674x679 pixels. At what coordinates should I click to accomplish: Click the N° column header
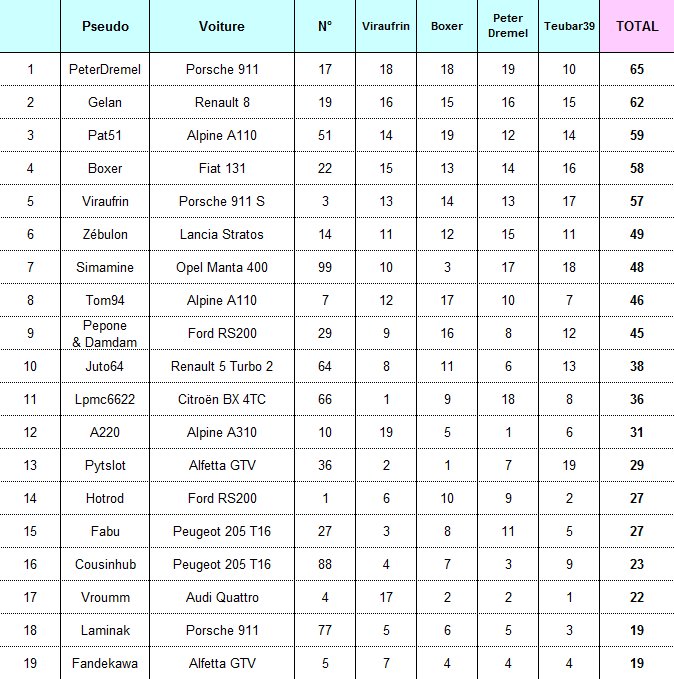[325, 26]
